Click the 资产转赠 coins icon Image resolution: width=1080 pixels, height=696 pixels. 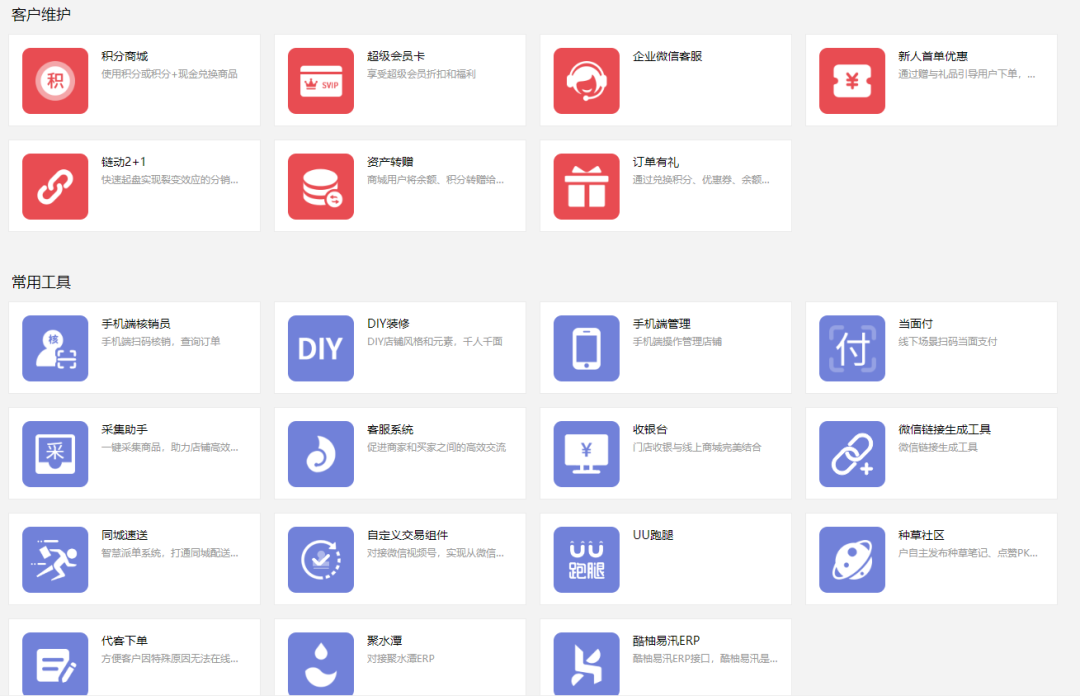320,185
